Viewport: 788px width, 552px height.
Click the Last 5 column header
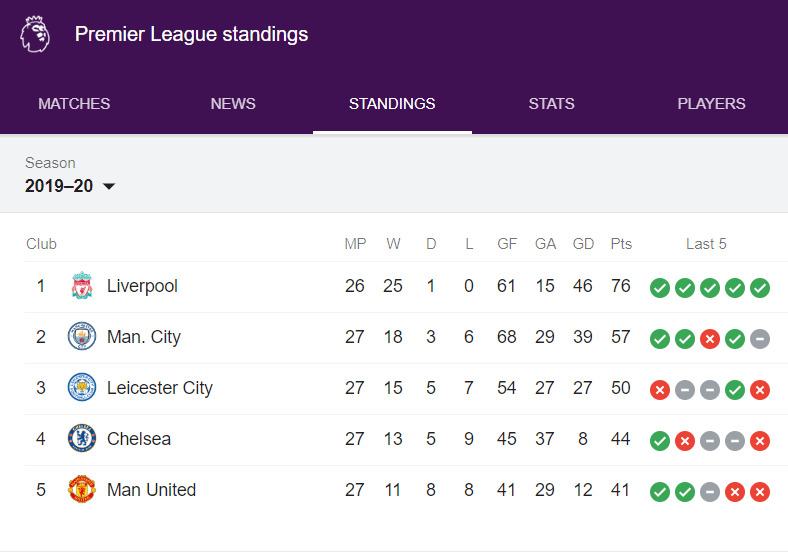click(x=706, y=244)
